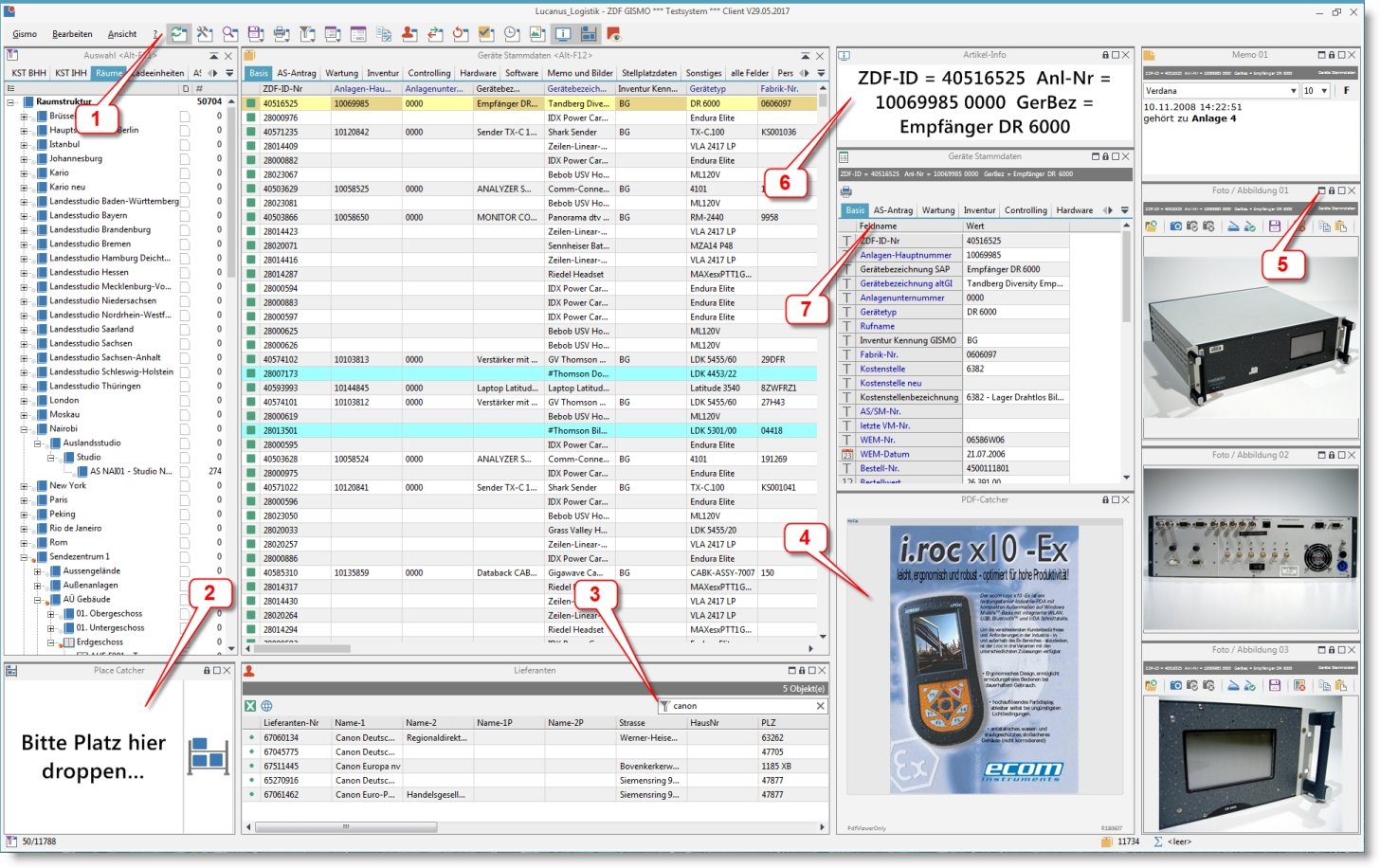Open the Verdana font dropdown in Memo 01

tap(1293, 91)
